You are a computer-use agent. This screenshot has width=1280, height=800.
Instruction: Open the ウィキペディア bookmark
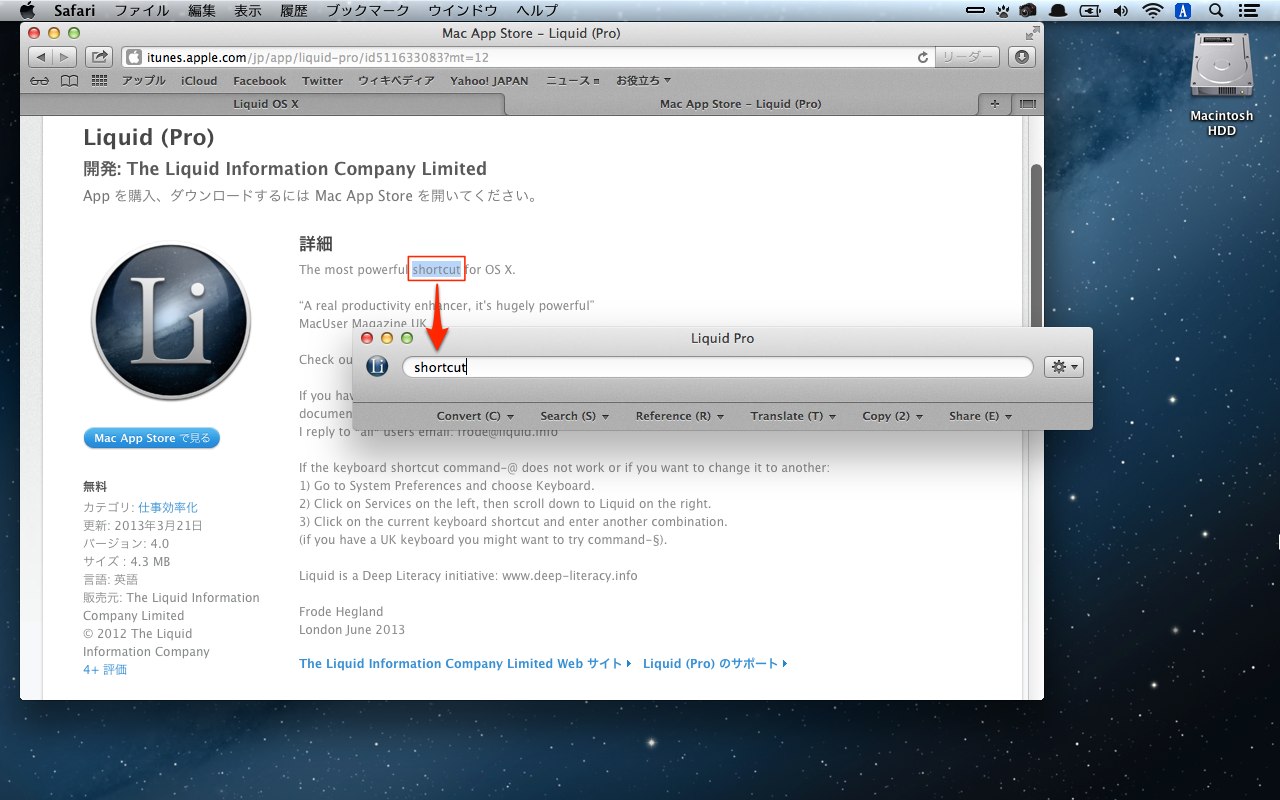pyautogui.click(x=396, y=80)
